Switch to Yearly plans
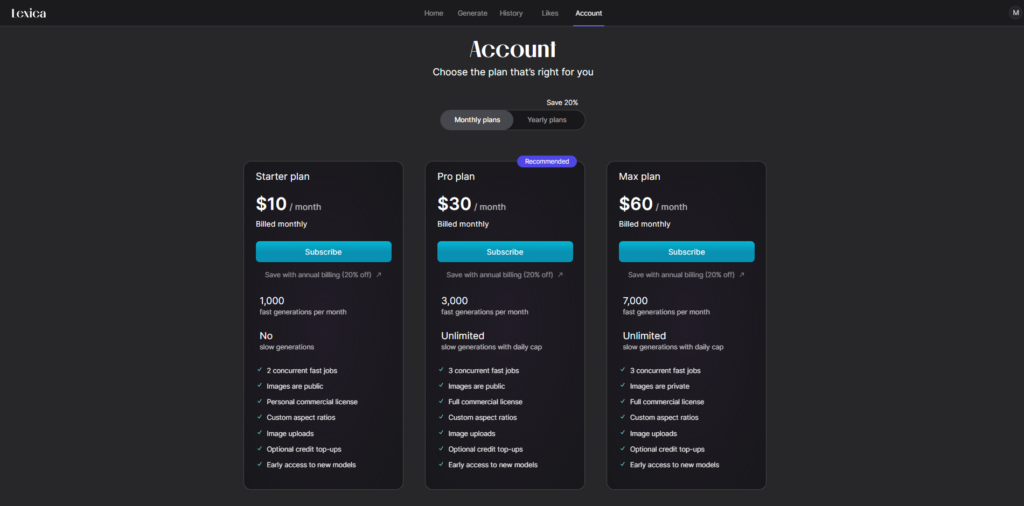The width and height of the screenshot is (1024, 506). coord(547,120)
